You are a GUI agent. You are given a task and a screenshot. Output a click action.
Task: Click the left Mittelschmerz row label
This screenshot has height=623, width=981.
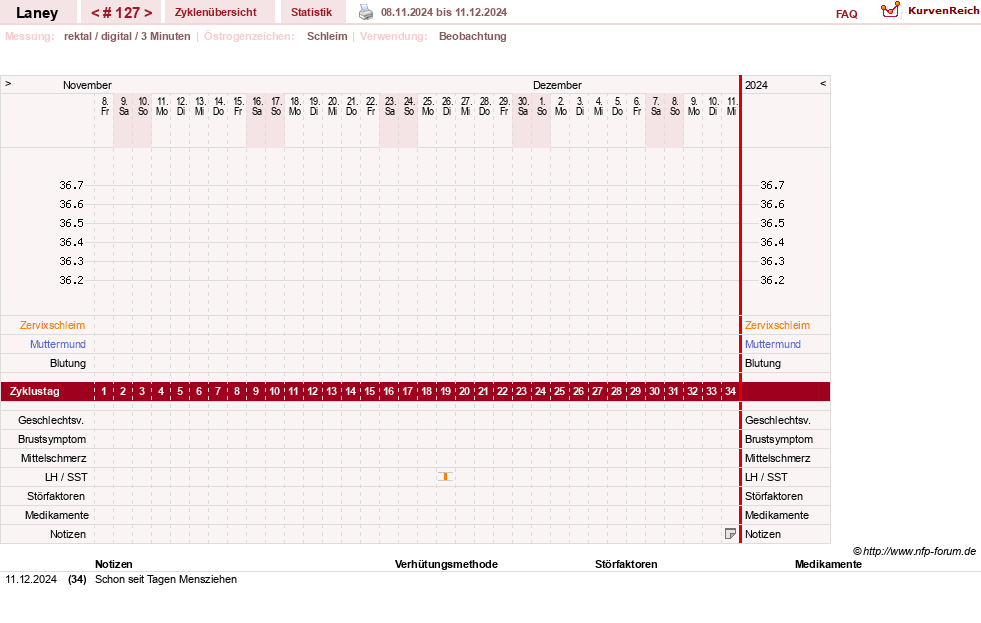pos(54,458)
